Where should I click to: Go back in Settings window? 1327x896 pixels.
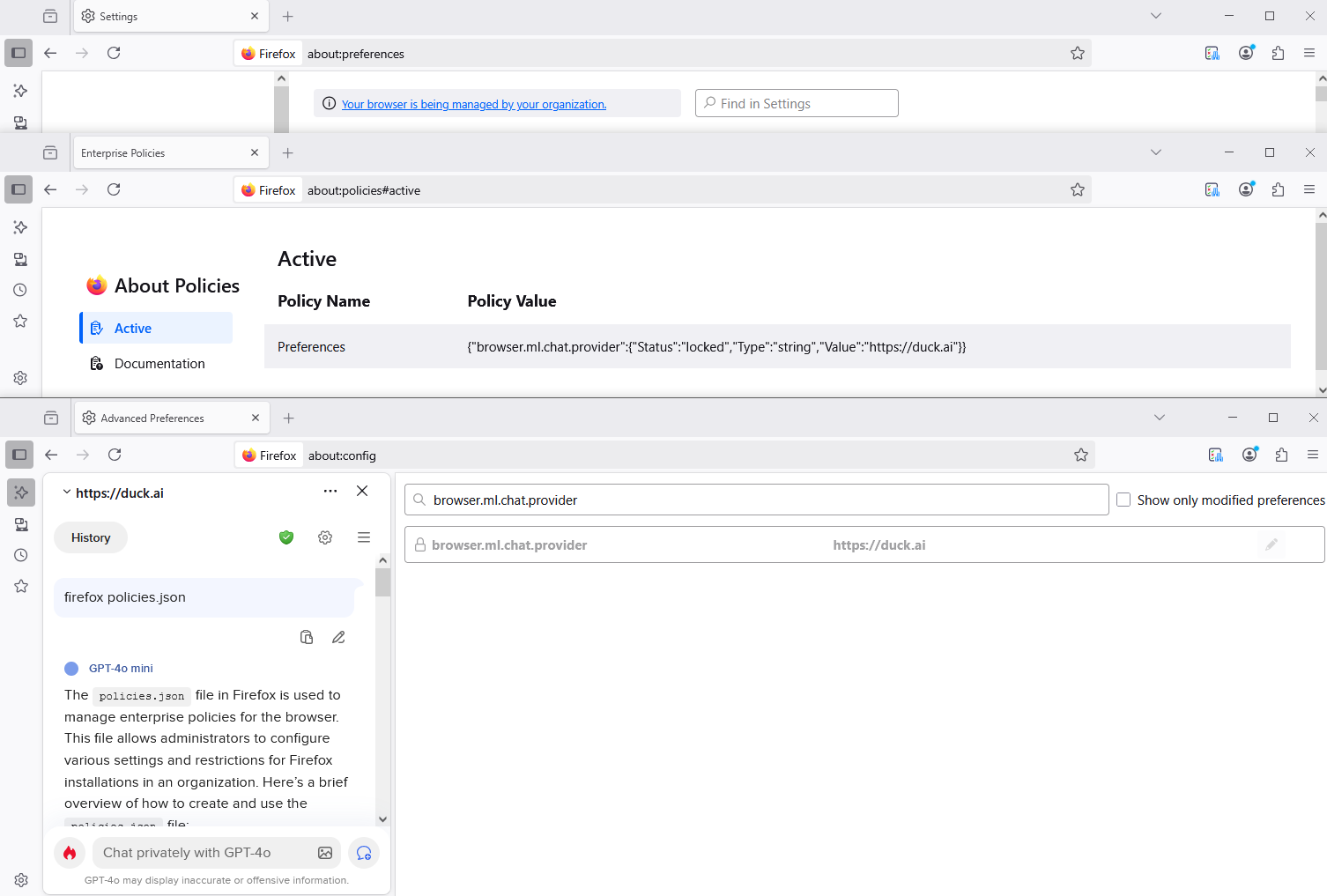[x=50, y=53]
